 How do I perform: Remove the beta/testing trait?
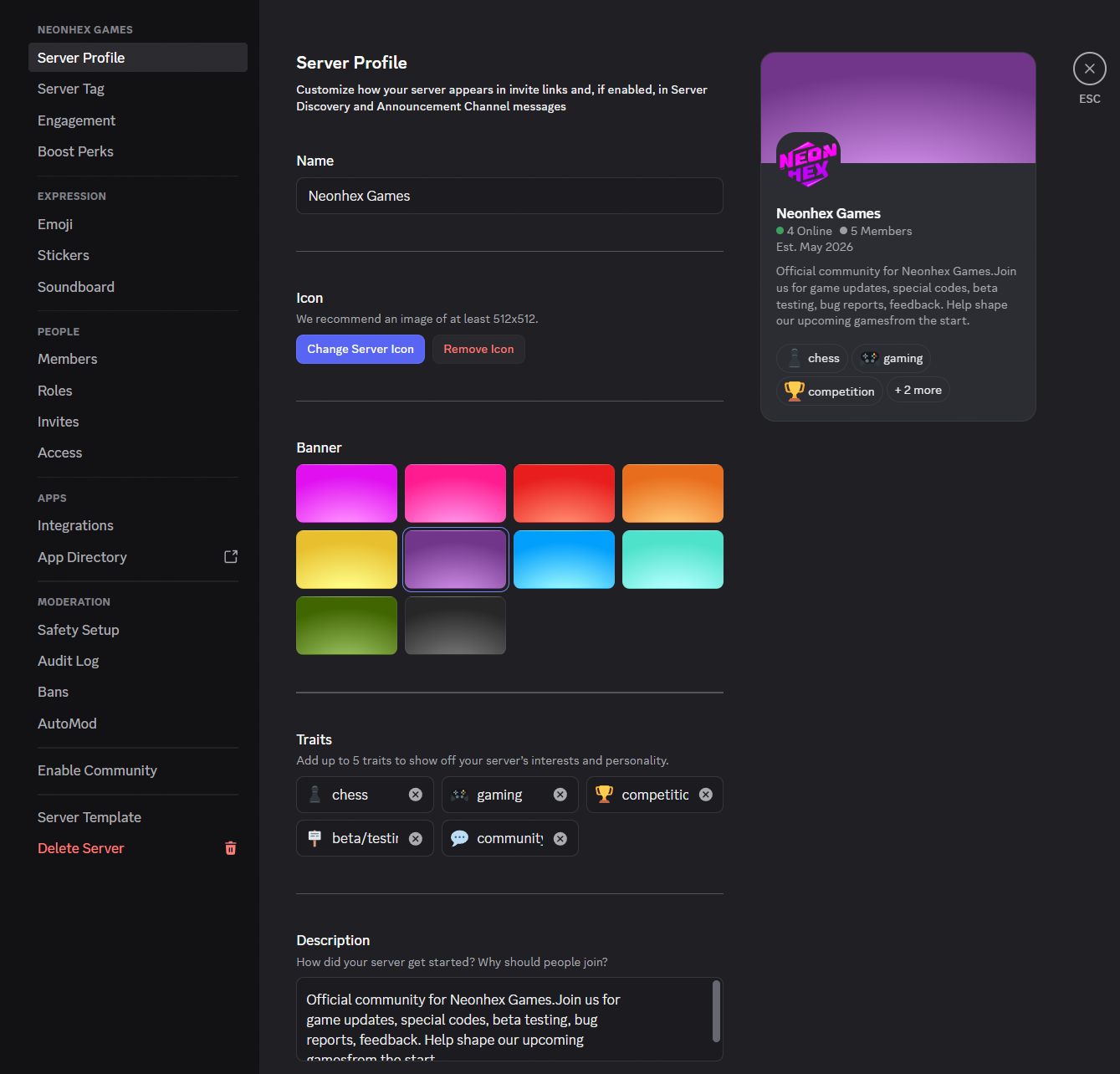[416, 839]
